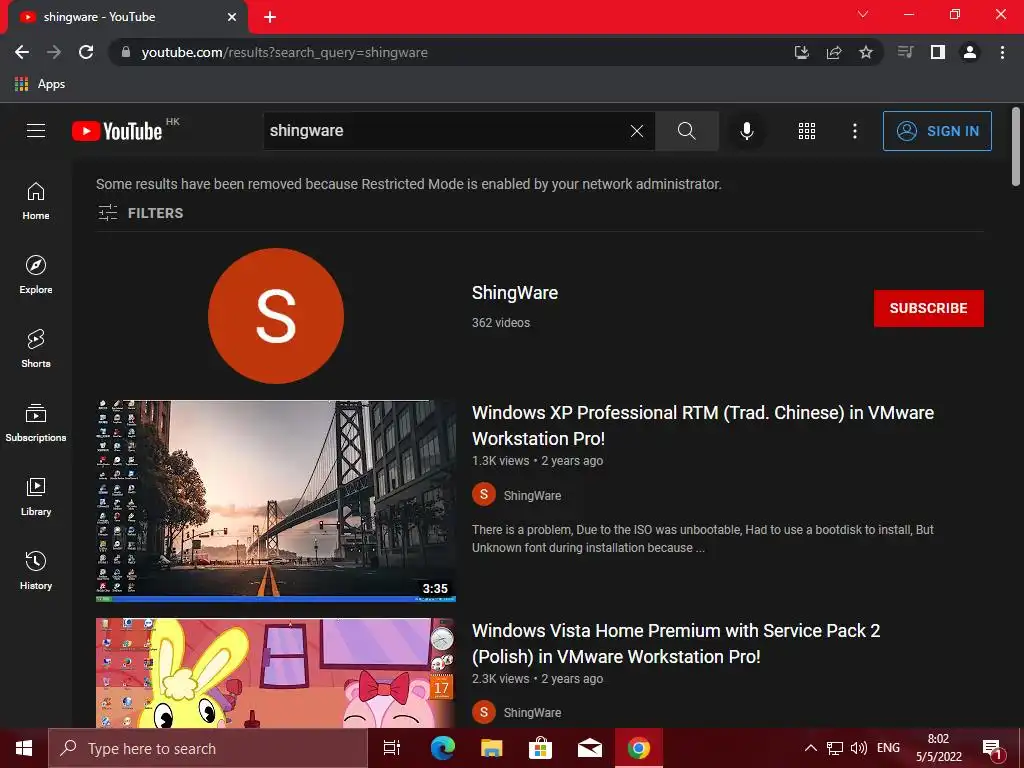Open the Shorts sidebar item
Viewport: 1024px width, 768px height.
coord(36,349)
